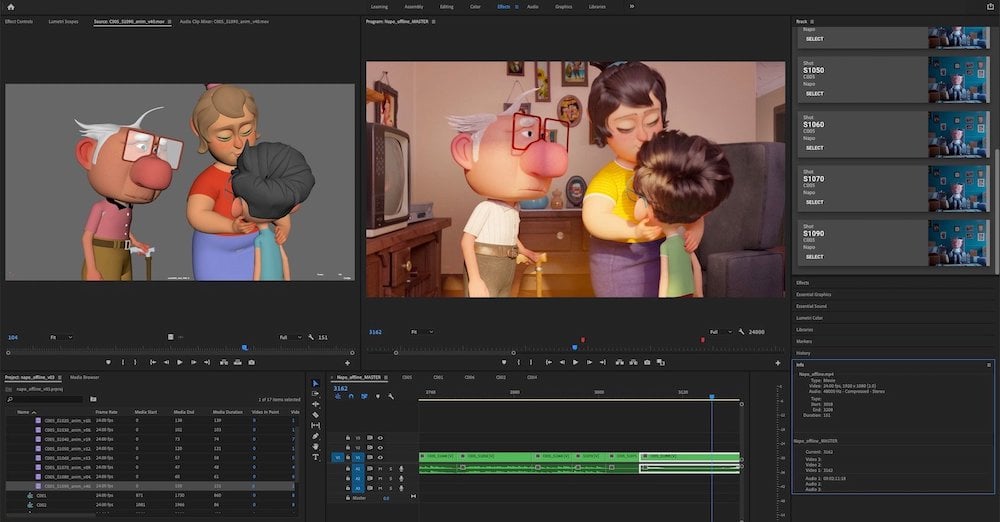This screenshot has width=1000, height=522.
Task: Select the Razor tool
Action: (315, 415)
